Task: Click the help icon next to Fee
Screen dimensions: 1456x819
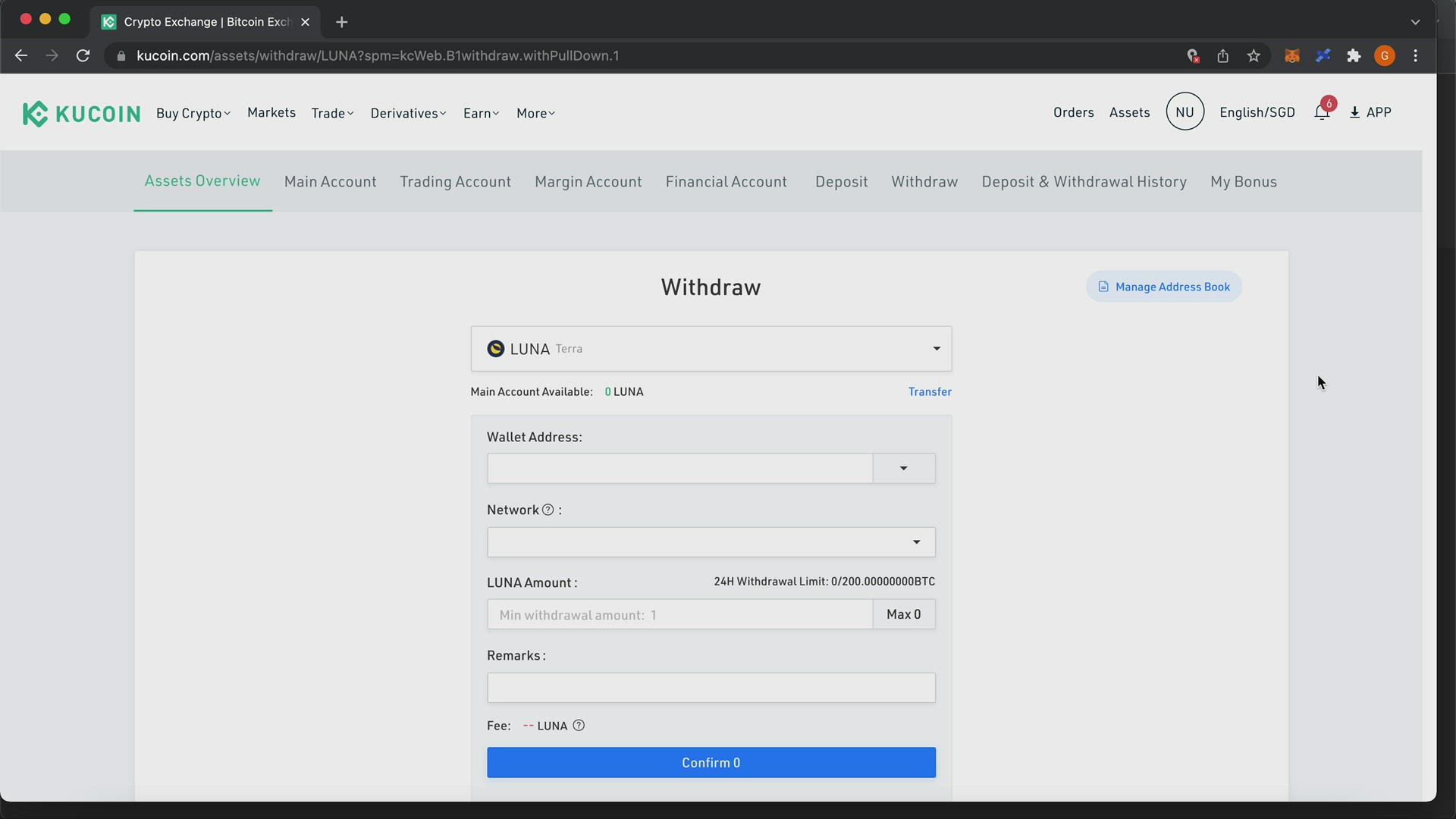Action: (579, 726)
